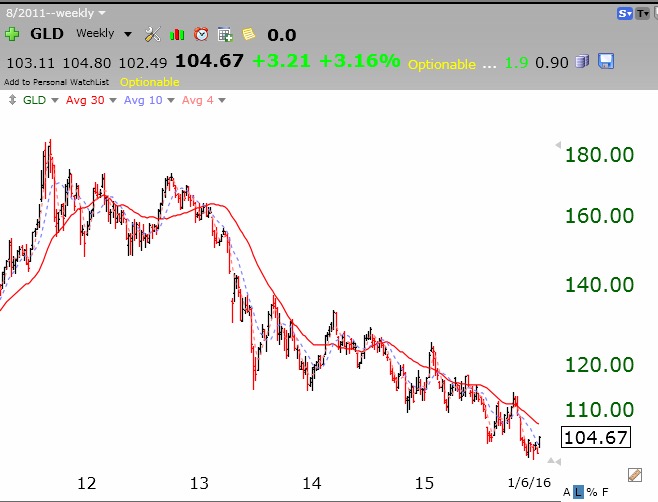This screenshot has width=658, height=502.
Task: Expand the Avg 10 indicator dropdown
Action: [170, 100]
